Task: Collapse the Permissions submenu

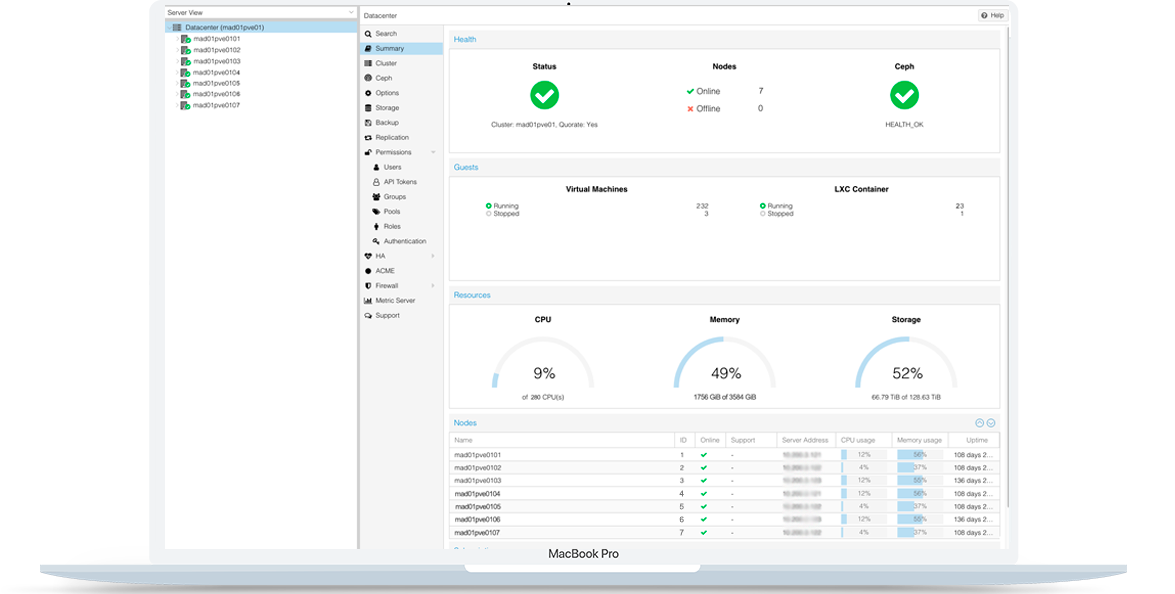Action: (433, 153)
